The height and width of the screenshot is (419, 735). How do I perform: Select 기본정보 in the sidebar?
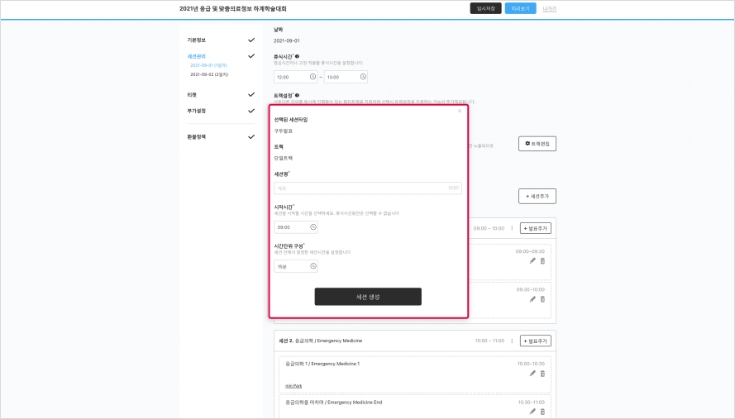(x=197, y=40)
